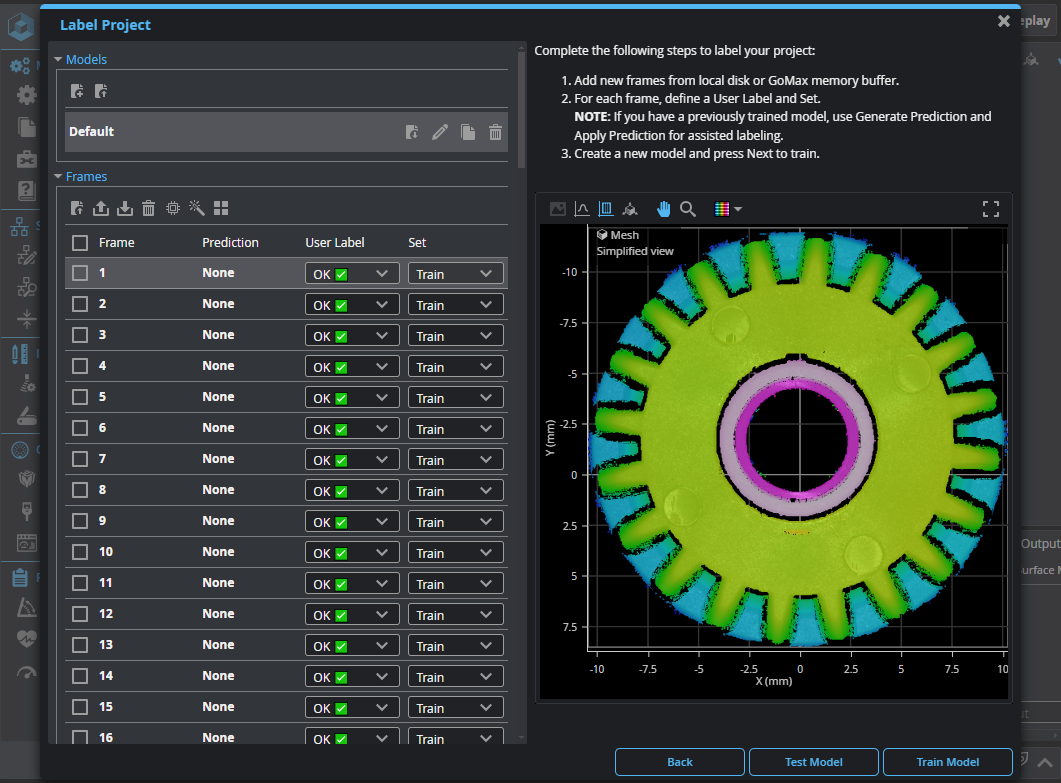Screen dimensions: 1061x783
Task: Expand viewer to fullscreen
Action: 991,209
